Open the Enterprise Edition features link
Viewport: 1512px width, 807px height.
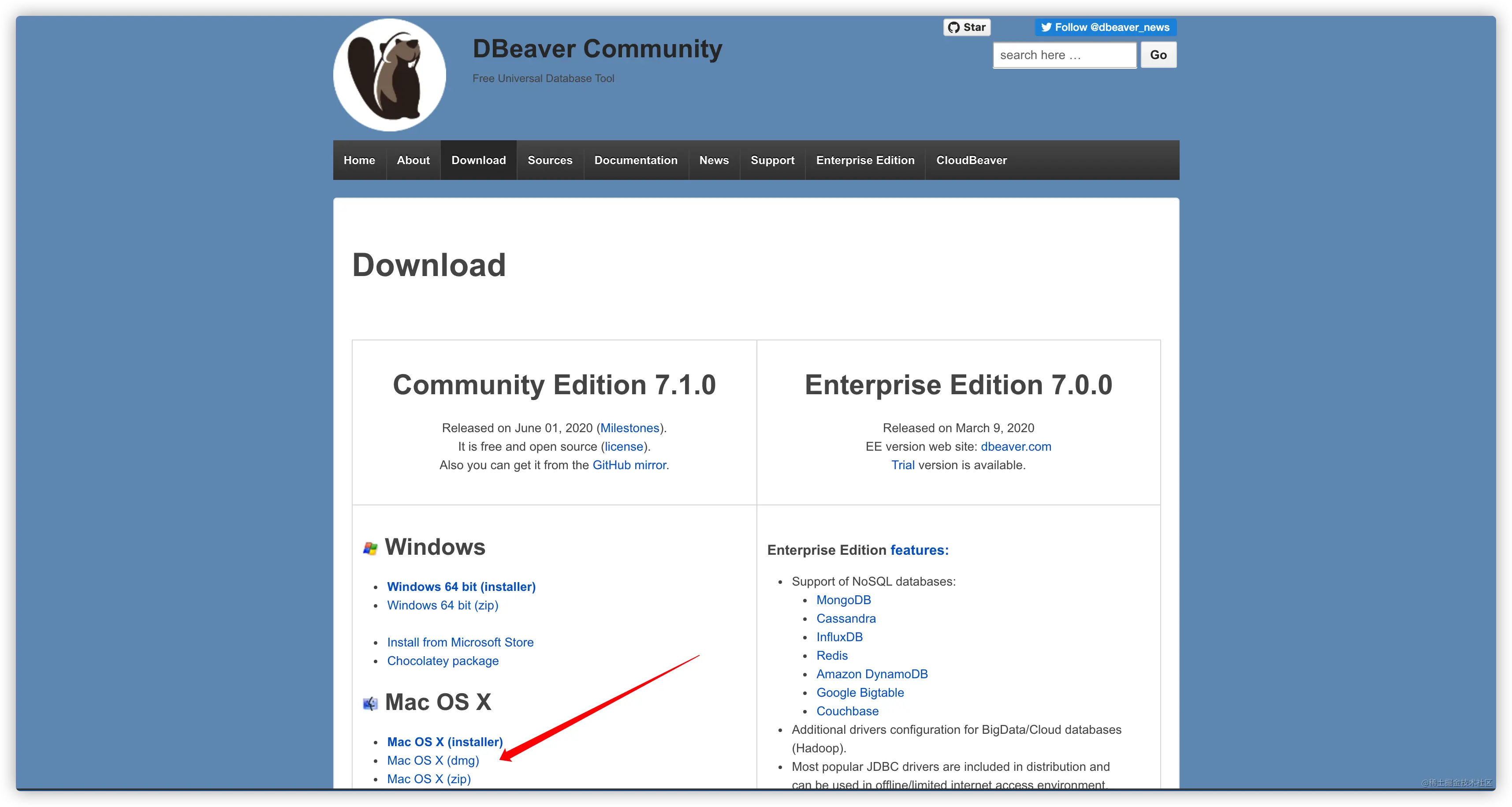coord(919,550)
